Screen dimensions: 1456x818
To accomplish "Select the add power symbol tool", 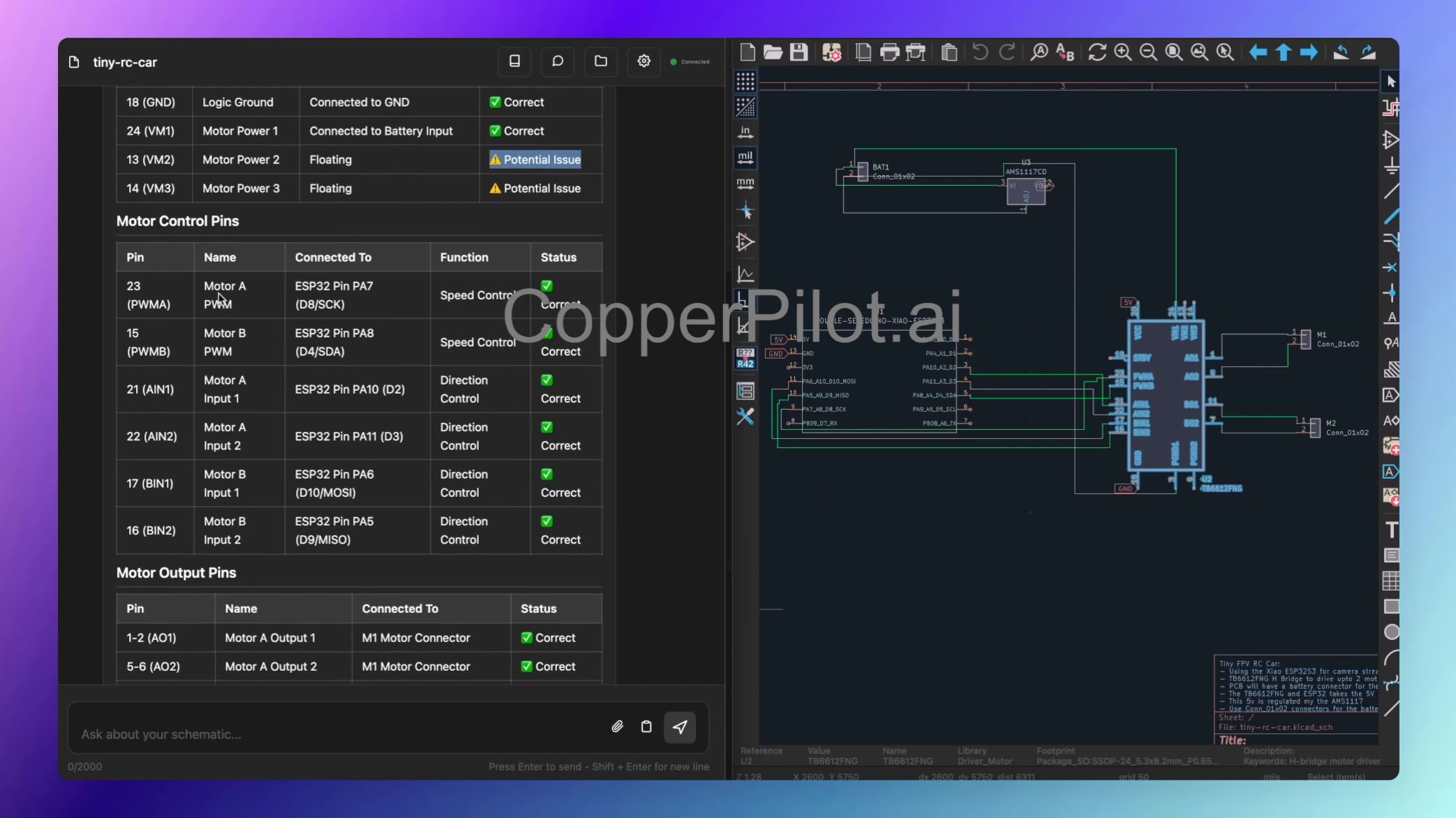I will (1391, 165).
